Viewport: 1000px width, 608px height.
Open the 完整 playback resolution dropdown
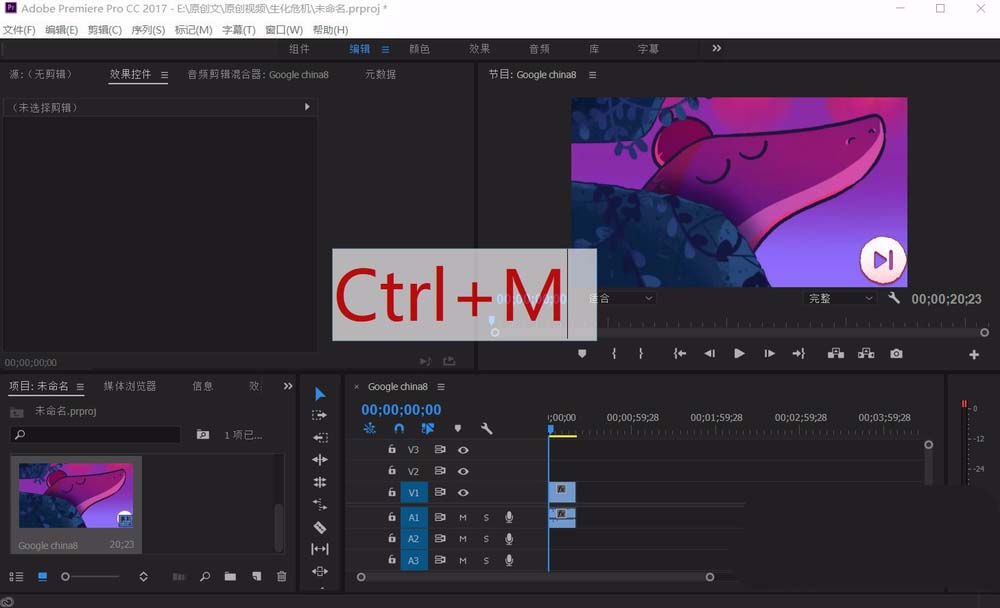tap(841, 298)
